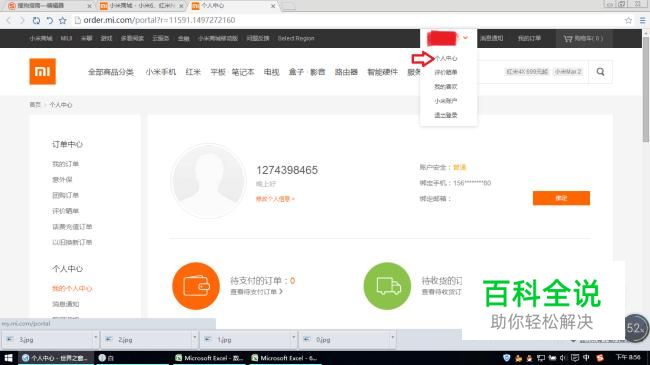Select 小米账户 in the account dropdown
650x365 pixels.
tap(446, 101)
